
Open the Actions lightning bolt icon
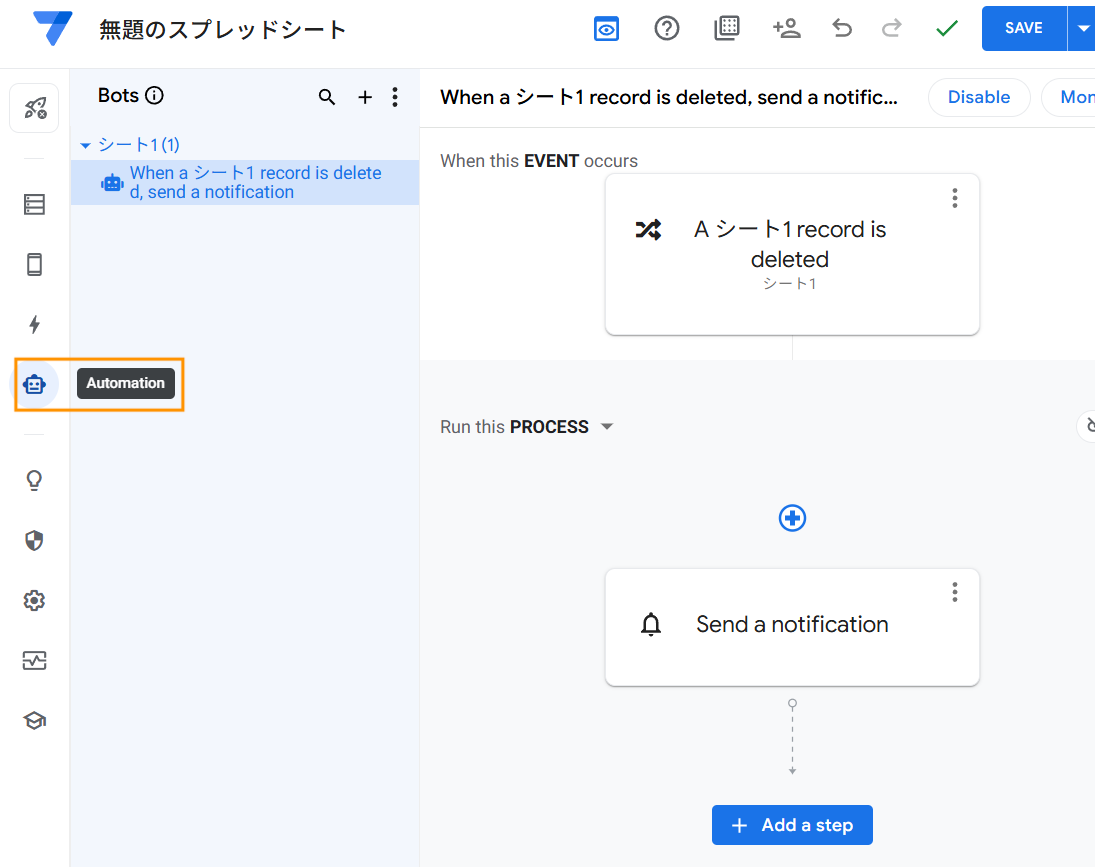[34, 324]
